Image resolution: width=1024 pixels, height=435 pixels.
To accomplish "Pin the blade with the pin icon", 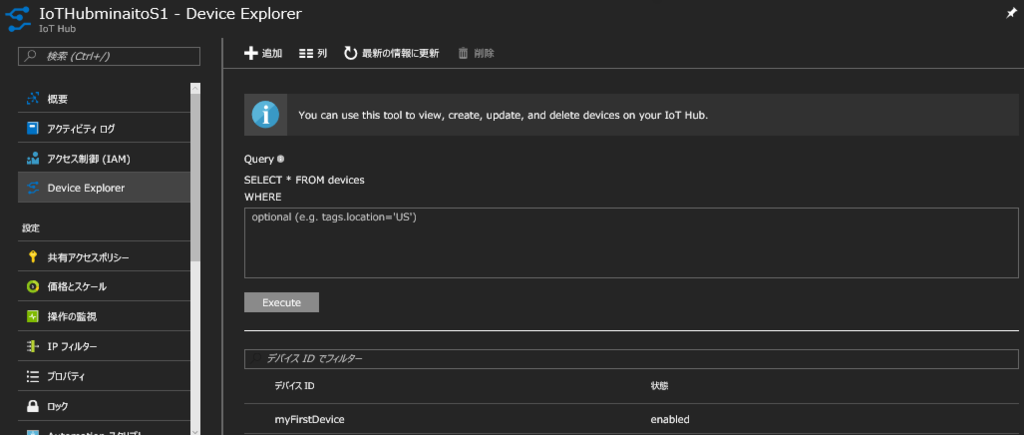I will pos(1012,14).
